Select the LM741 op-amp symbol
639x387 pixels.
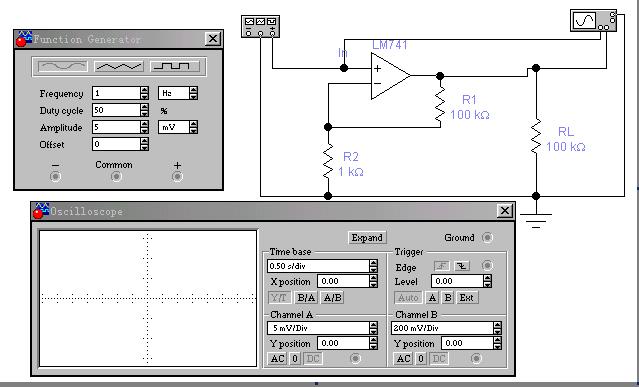pyautogui.click(x=390, y=76)
